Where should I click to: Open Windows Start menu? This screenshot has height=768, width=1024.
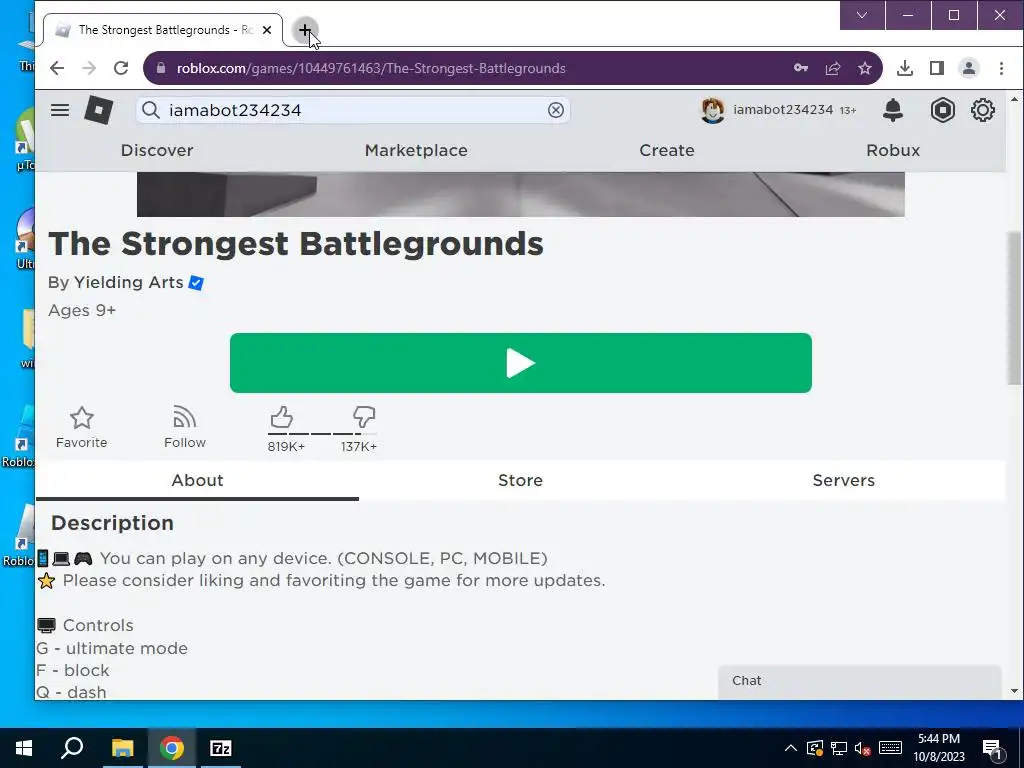pyautogui.click(x=24, y=748)
